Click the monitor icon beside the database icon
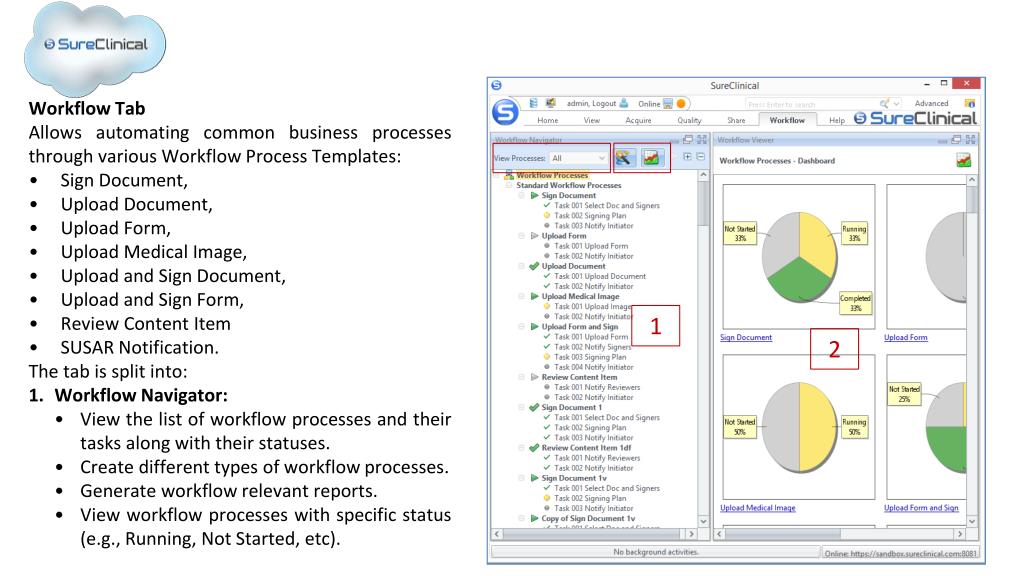Image resolution: width=1024 pixels, height=576 pixels. coord(551,103)
